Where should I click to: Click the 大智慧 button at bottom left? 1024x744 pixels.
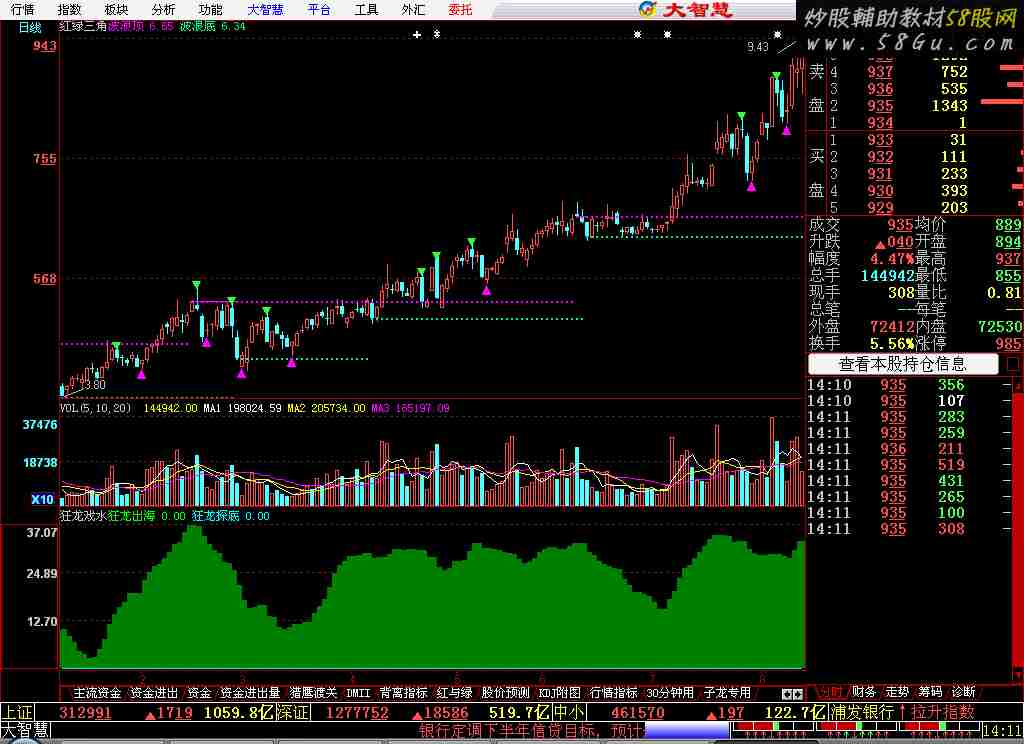[x=25, y=730]
